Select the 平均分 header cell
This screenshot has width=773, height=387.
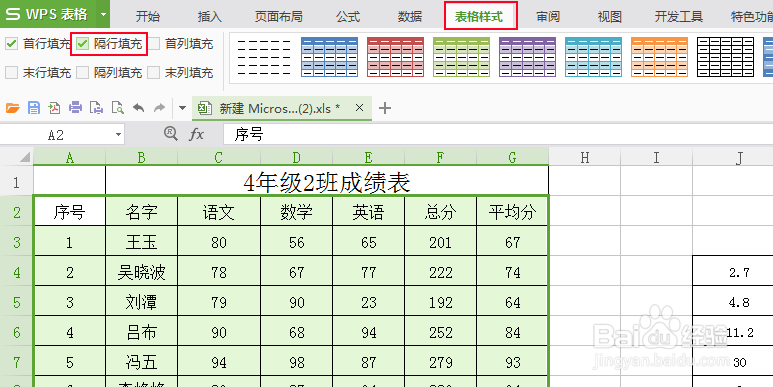pyautogui.click(x=512, y=212)
